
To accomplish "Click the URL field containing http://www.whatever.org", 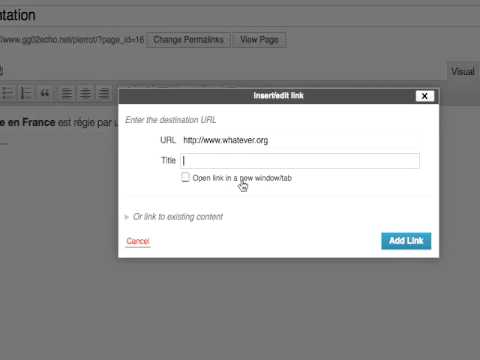I will (x=300, y=140).
